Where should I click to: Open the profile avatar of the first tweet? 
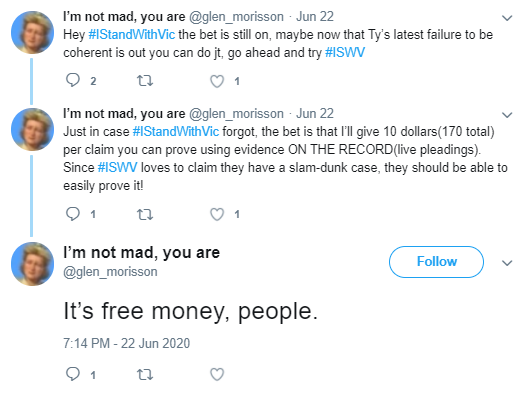(x=33, y=33)
